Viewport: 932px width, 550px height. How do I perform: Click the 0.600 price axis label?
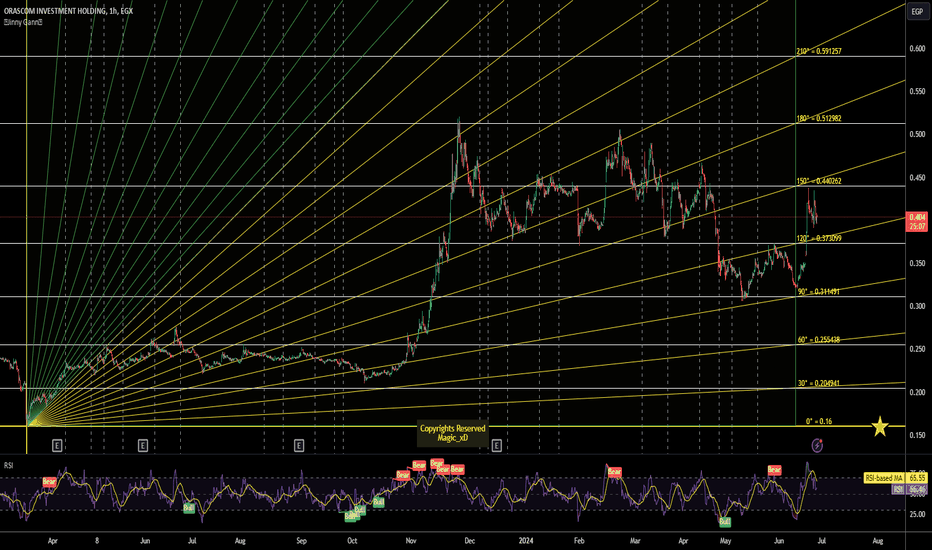point(917,48)
